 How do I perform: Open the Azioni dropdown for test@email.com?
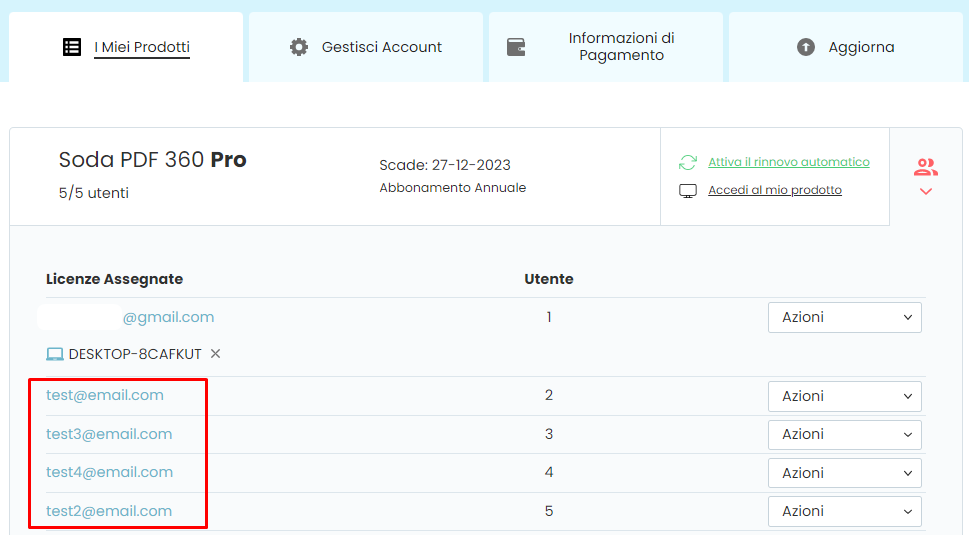[x=845, y=396]
